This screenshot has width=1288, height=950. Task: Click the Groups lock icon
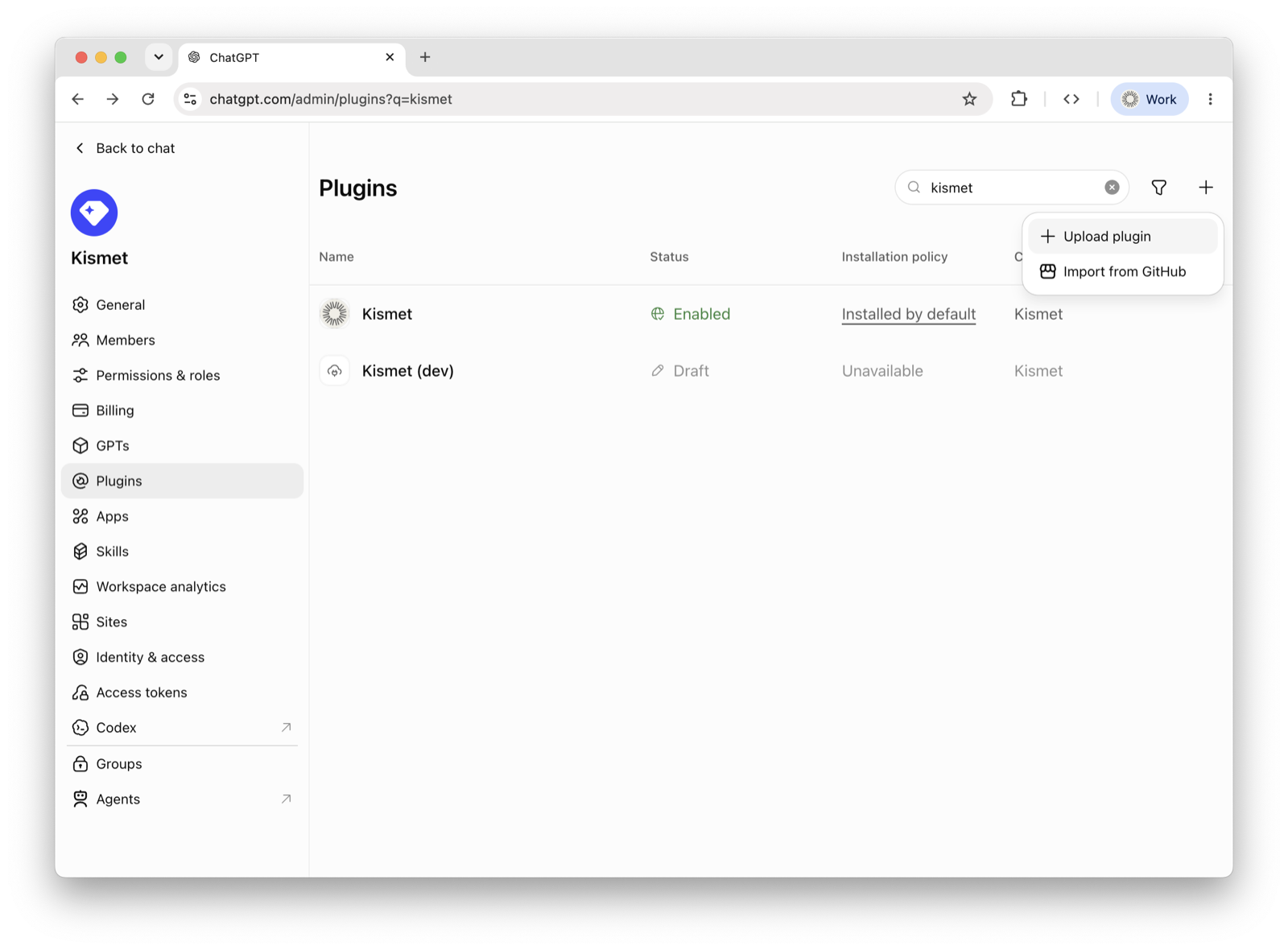[x=80, y=764]
